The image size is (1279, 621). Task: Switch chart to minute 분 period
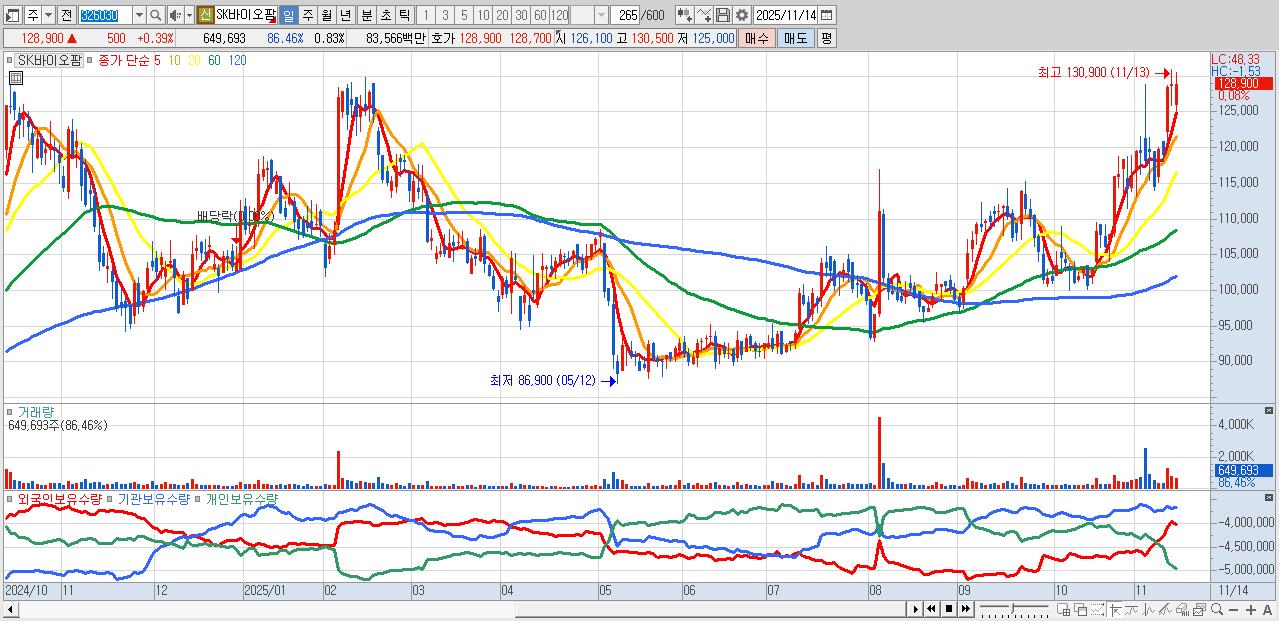click(366, 15)
